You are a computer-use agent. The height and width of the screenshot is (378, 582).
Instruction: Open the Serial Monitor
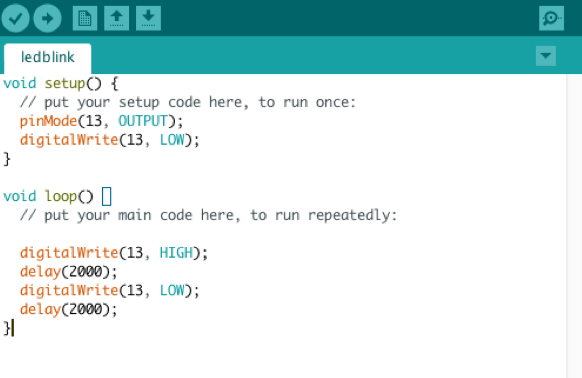pyautogui.click(x=552, y=18)
